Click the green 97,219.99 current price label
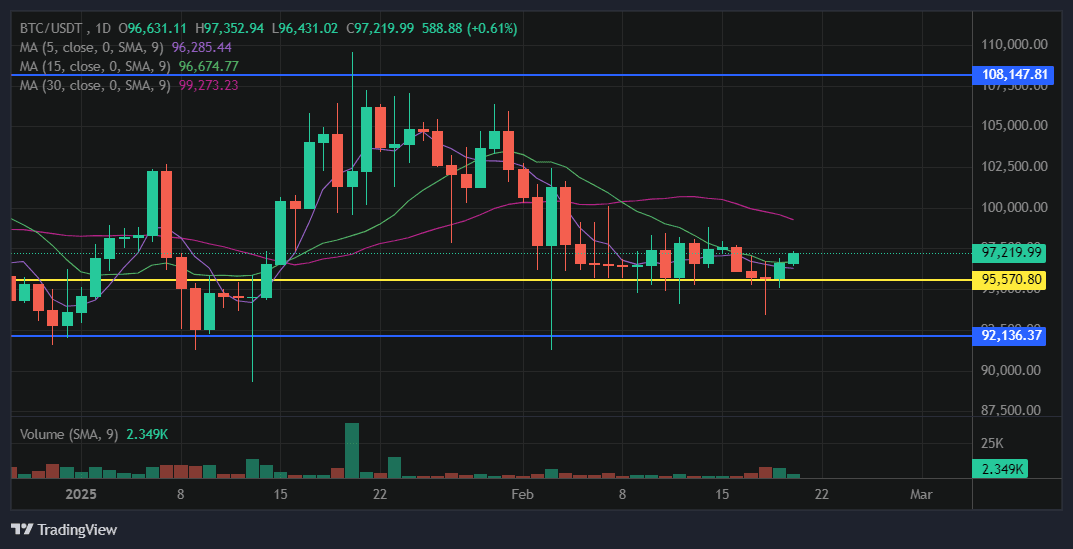This screenshot has width=1073, height=549. pos(1010,252)
